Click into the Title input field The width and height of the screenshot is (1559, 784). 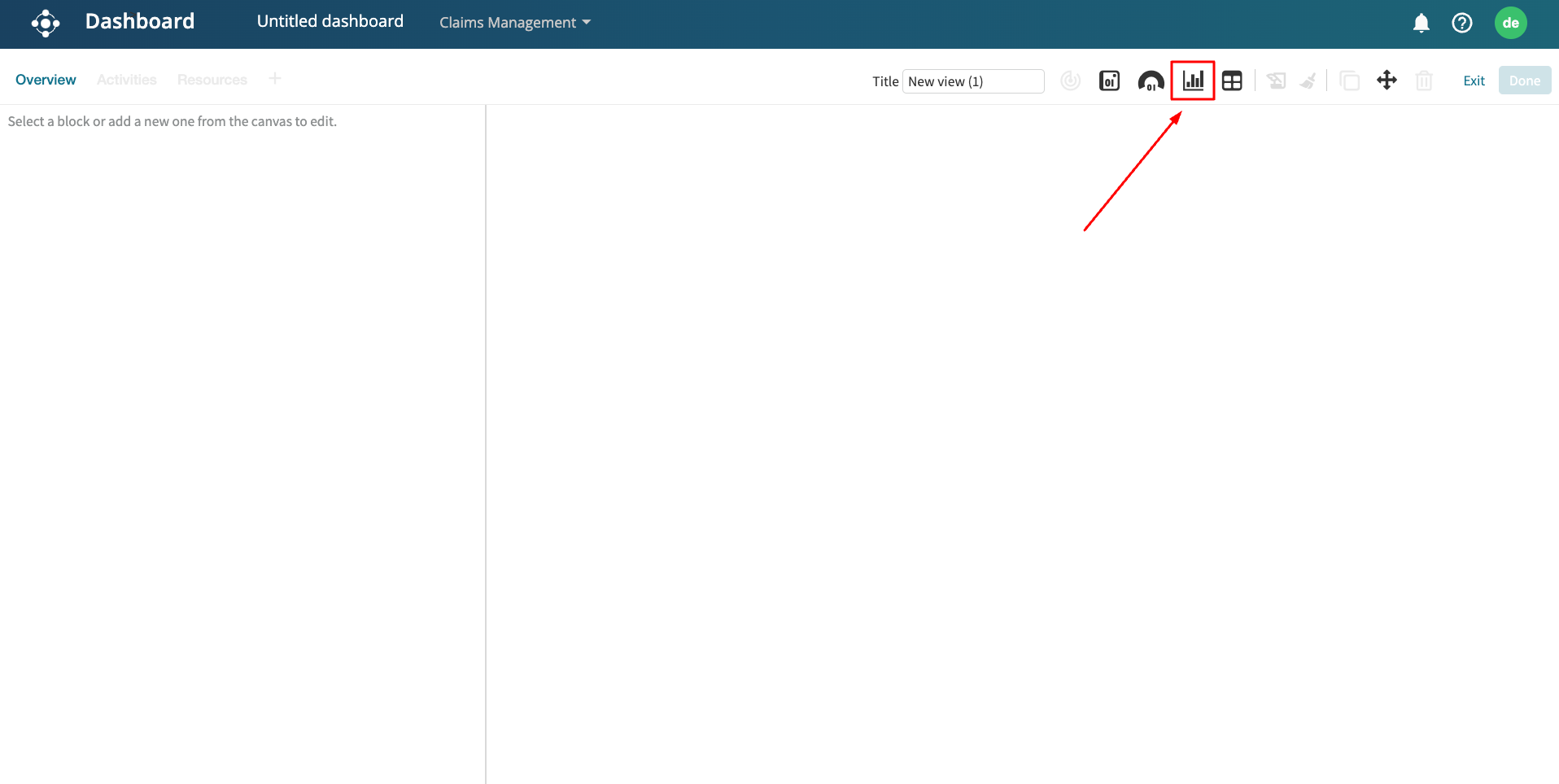[973, 81]
